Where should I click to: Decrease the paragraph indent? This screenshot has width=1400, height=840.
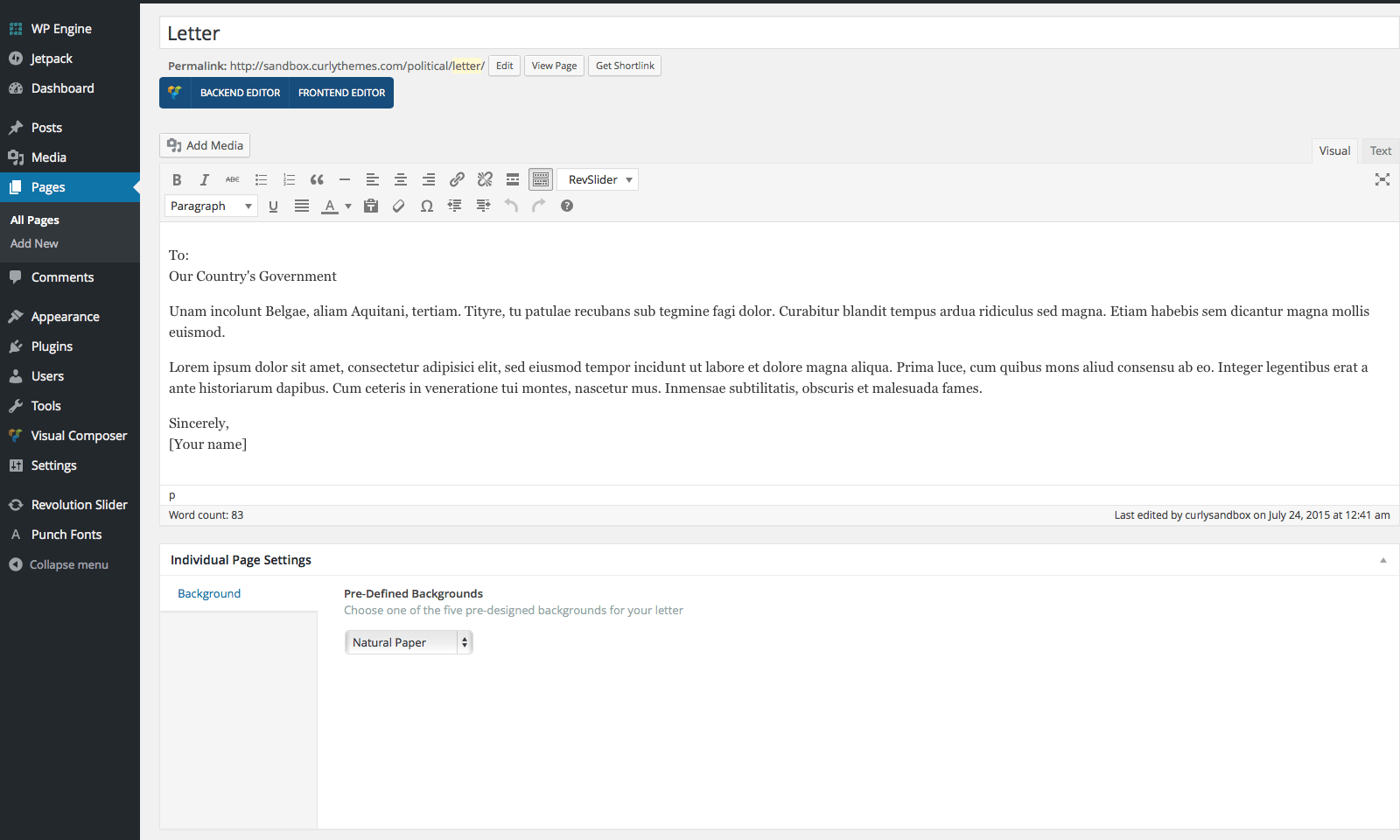pos(455,206)
